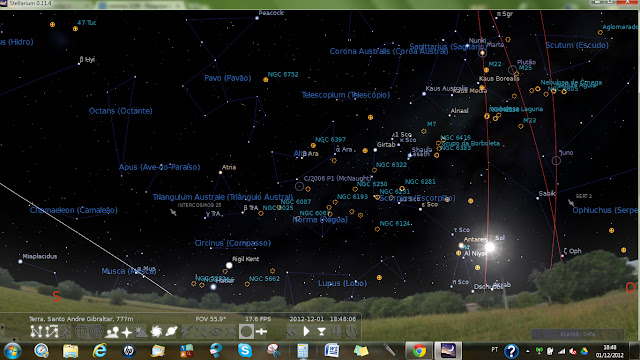Open Microsoft Word from taskbar
Screen dimensions: 640x360
332,351
